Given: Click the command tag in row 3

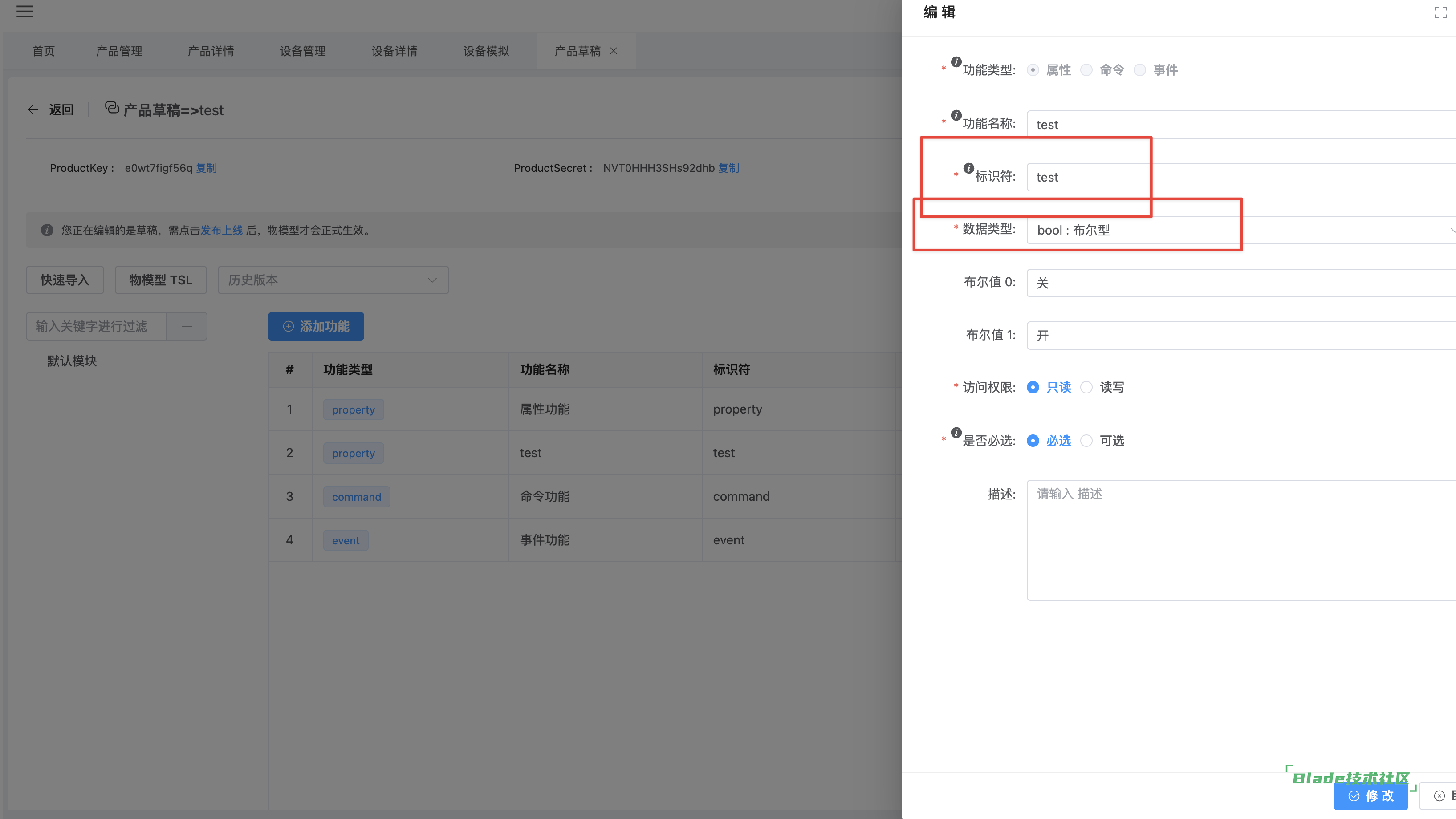Looking at the screenshot, I should [x=357, y=496].
